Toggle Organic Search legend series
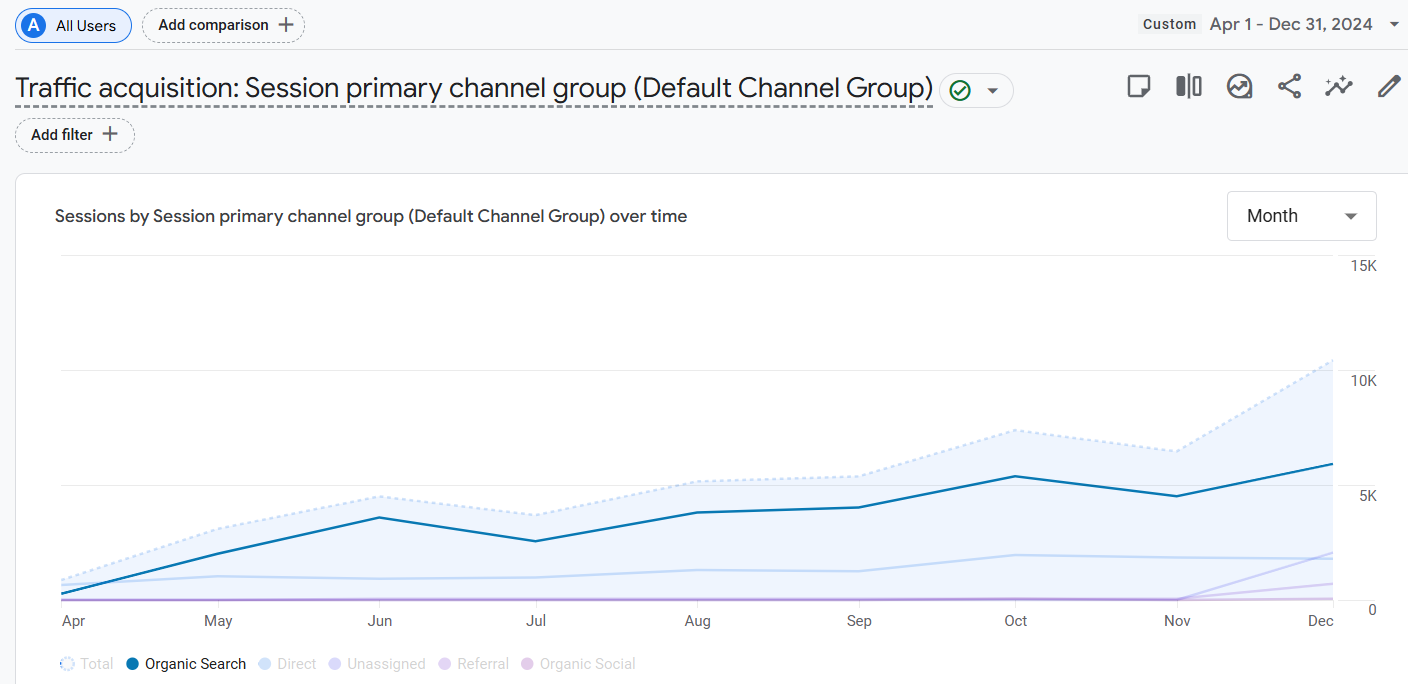 coord(186,664)
